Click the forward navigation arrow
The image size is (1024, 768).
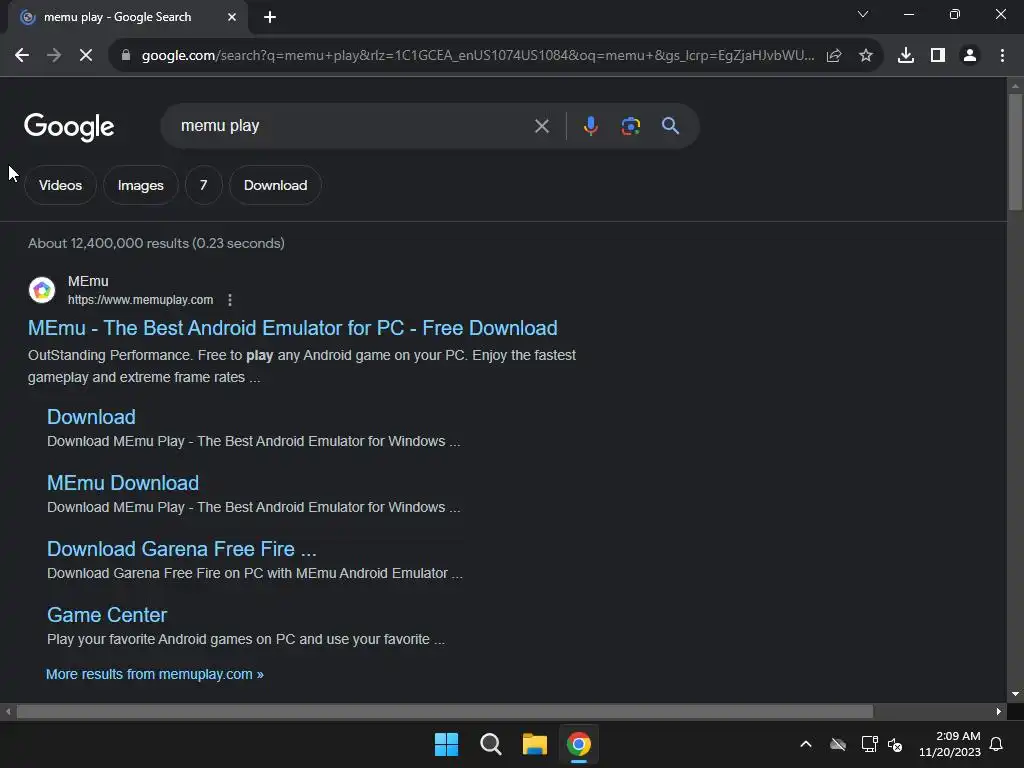54,56
